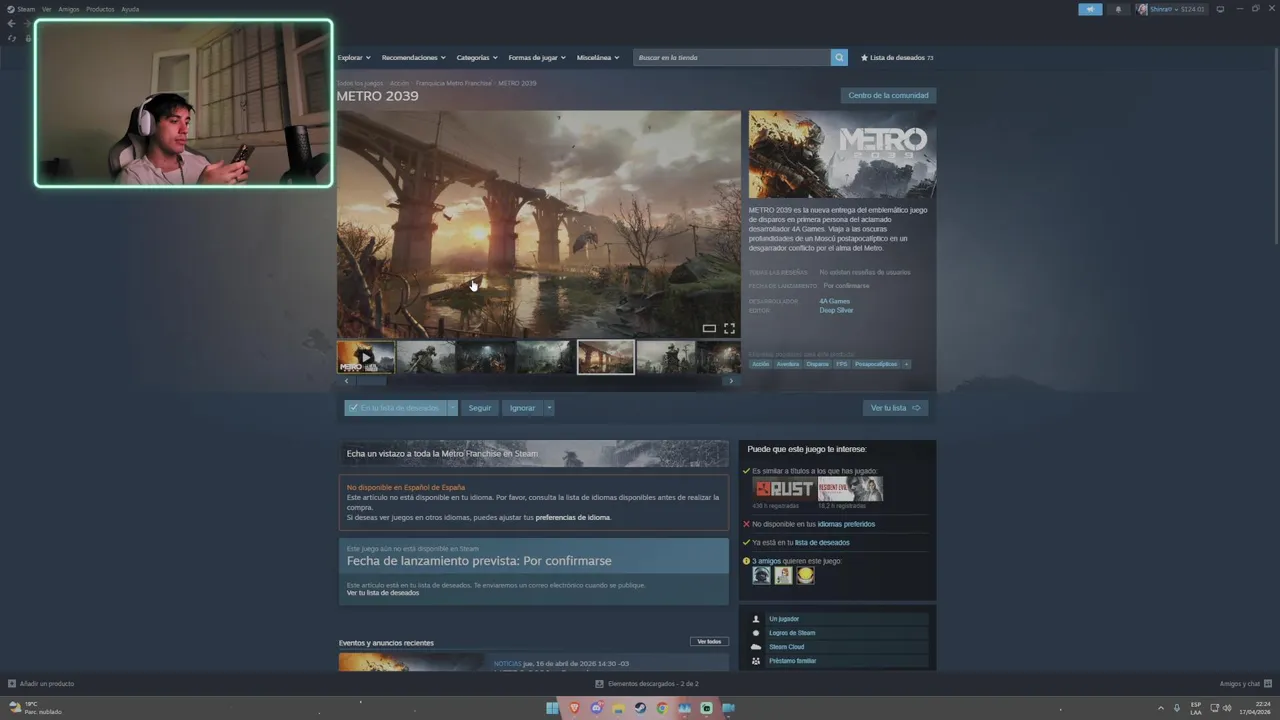Open the Resident Evil similar game capsule

(x=851, y=489)
